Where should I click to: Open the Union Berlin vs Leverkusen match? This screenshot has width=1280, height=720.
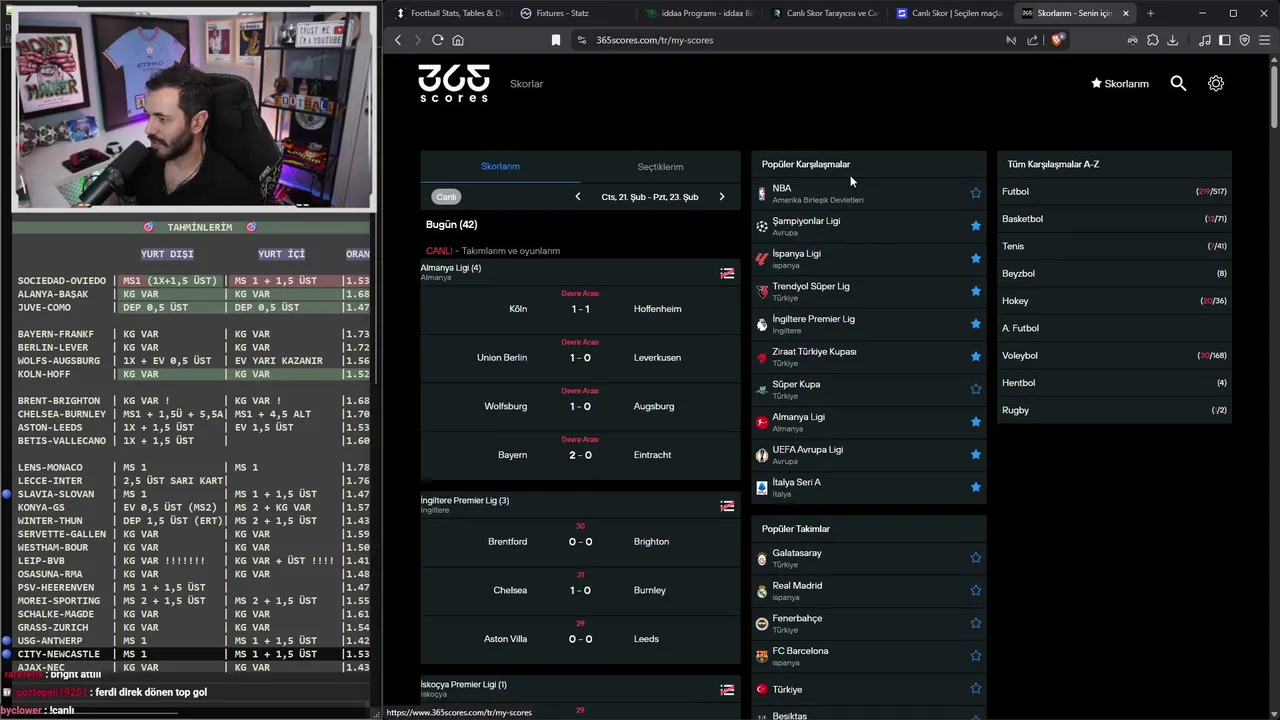pos(580,357)
